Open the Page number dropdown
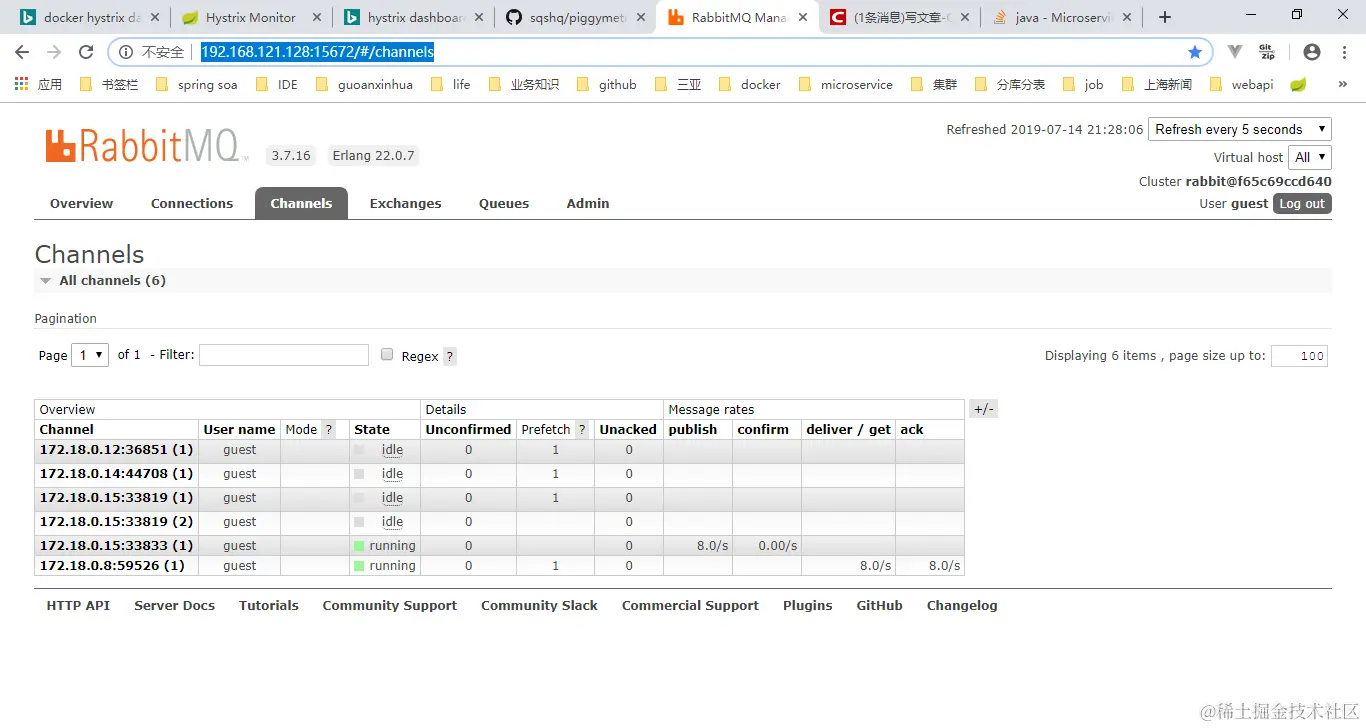The height and width of the screenshot is (728, 1366). click(x=90, y=355)
